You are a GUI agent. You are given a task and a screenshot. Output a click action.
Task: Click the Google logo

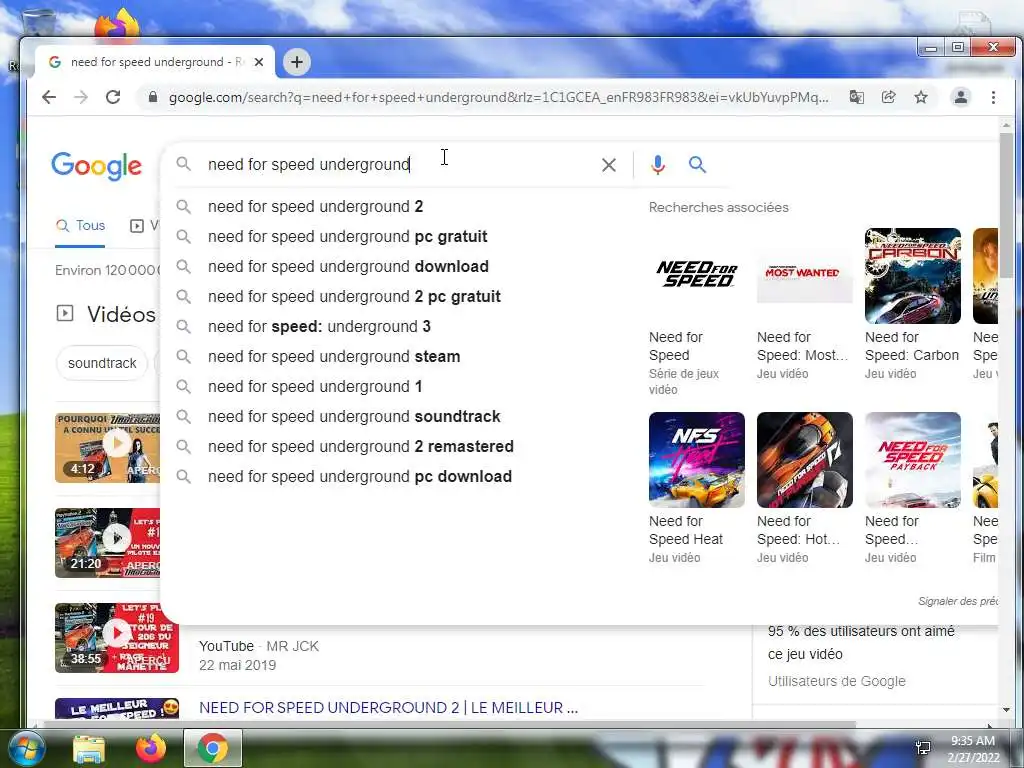97,166
